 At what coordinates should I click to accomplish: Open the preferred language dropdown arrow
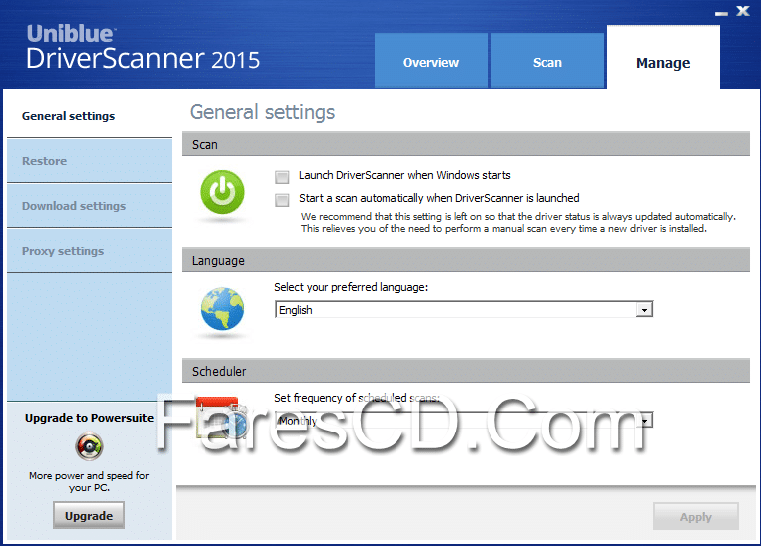click(644, 310)
